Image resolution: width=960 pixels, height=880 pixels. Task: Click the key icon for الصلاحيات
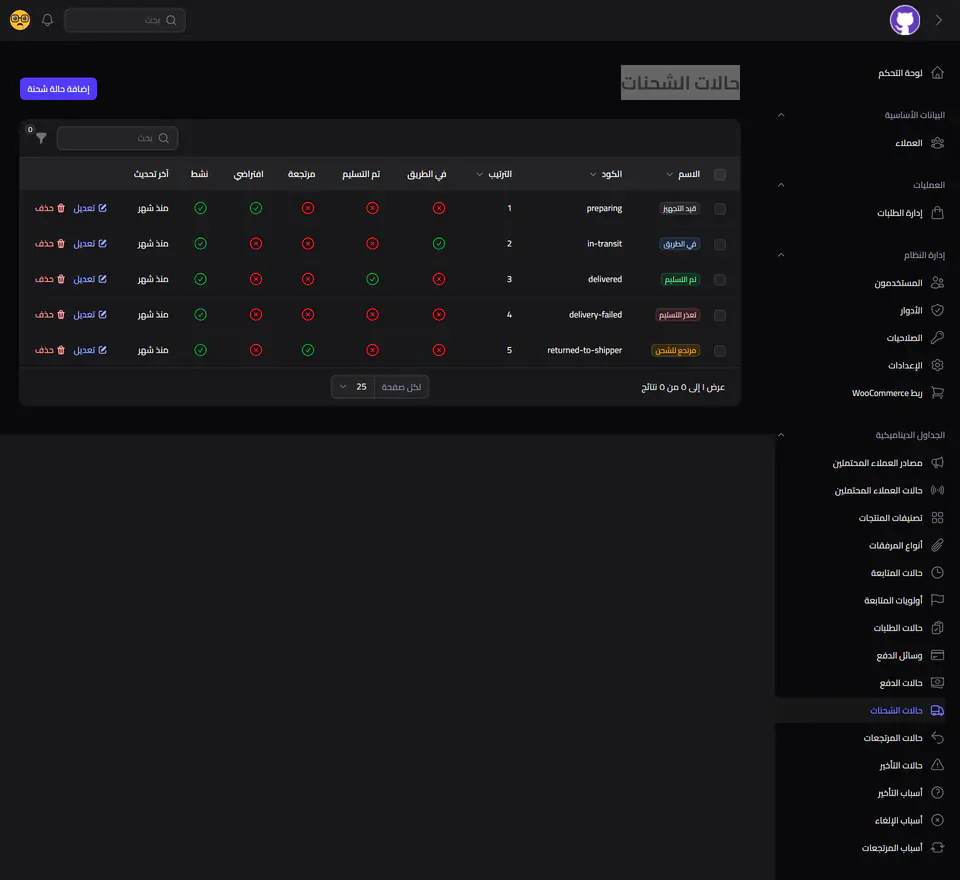coord(937,337)
